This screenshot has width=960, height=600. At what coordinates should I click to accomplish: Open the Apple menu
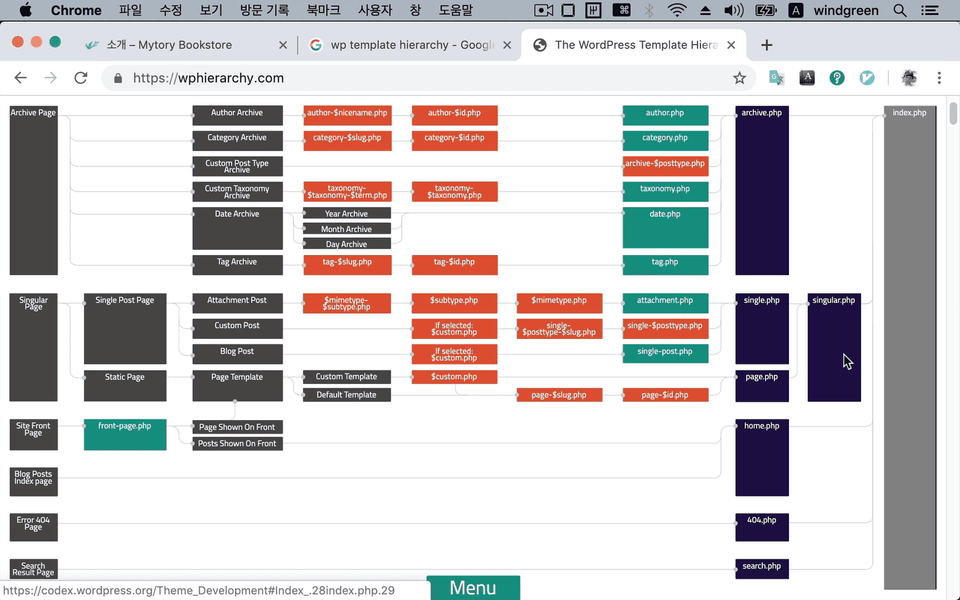[25, 10]
